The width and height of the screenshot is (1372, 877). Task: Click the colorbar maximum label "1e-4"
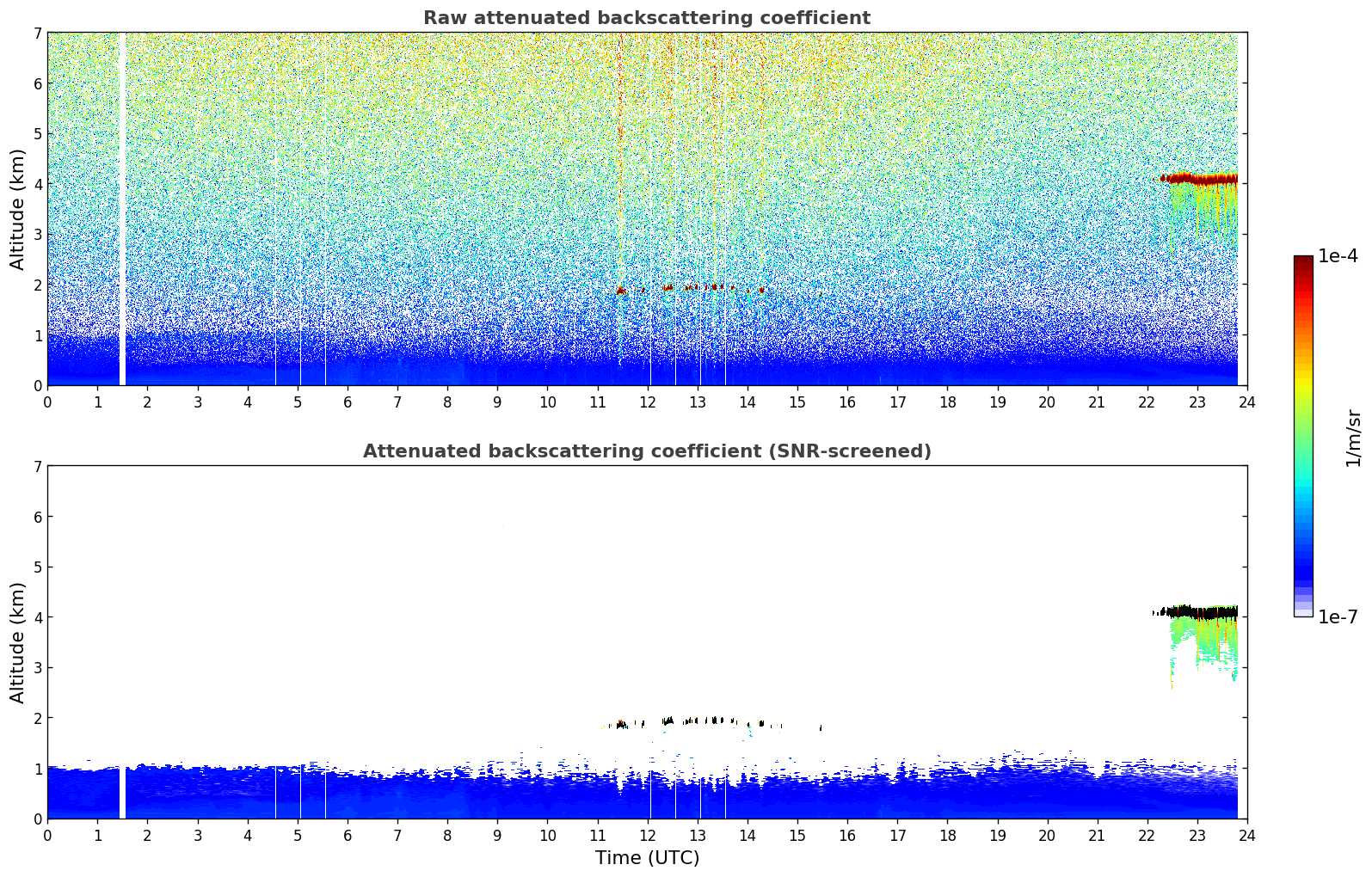[x=1338, y=256]
